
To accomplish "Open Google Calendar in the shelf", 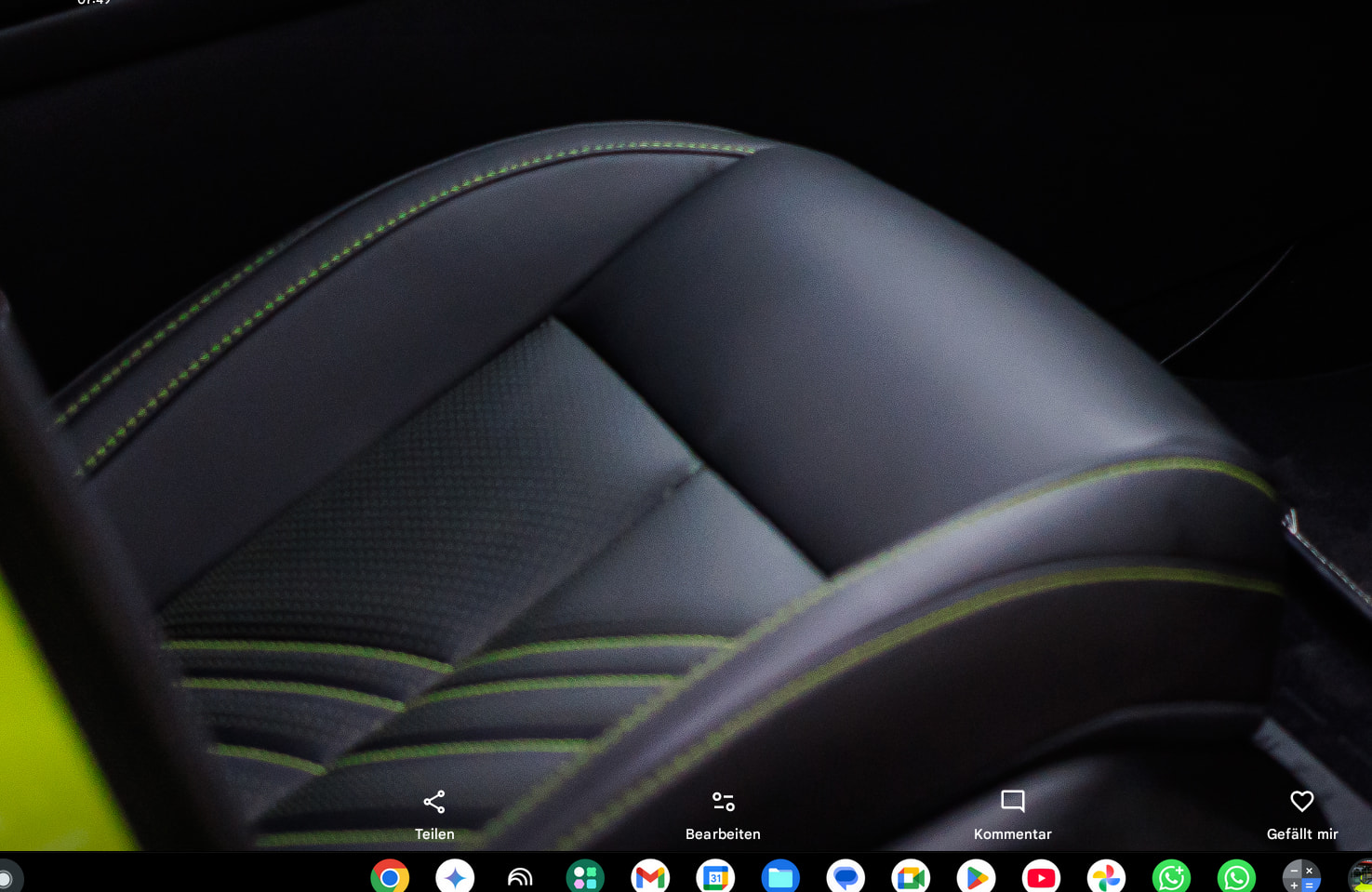I will coord(715,877).
